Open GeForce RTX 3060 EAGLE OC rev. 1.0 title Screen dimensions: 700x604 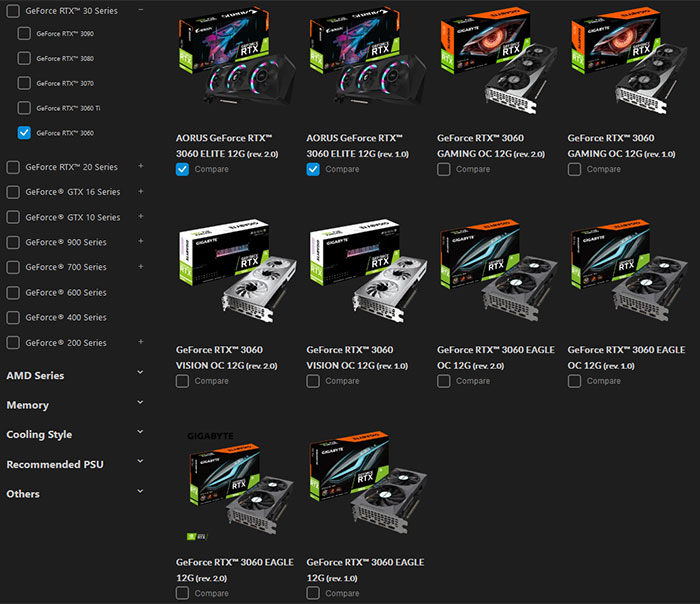(627, 358)
